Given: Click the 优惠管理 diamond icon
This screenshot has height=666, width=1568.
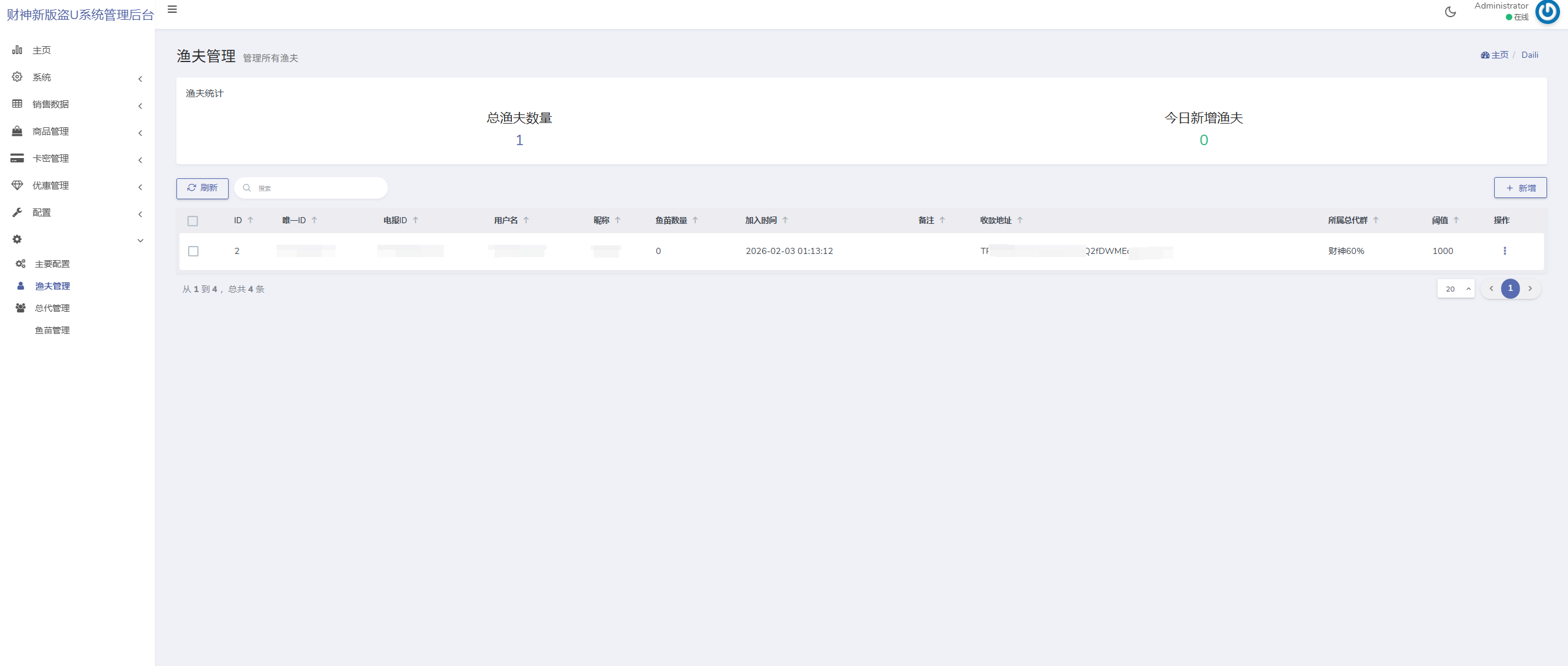Looking at the screenshot, I should pos(17,186).
